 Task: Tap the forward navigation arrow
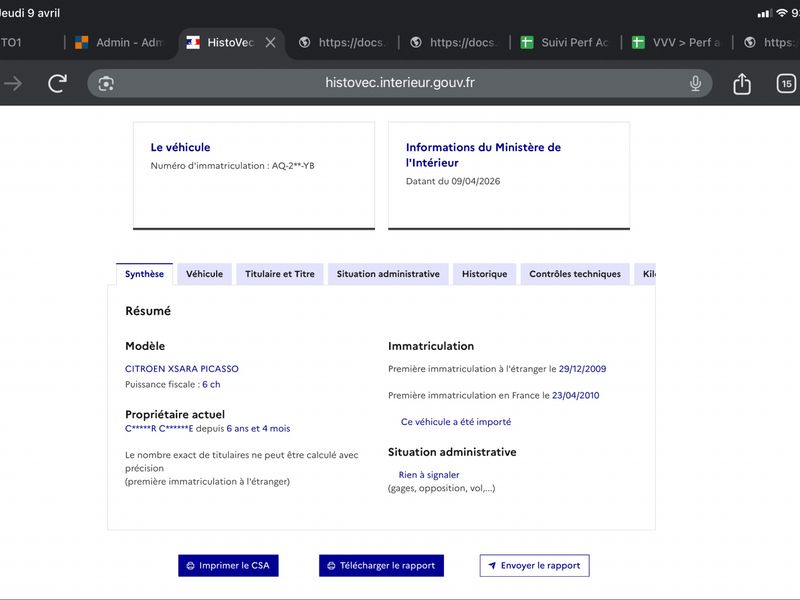click(x=13, y=83)
